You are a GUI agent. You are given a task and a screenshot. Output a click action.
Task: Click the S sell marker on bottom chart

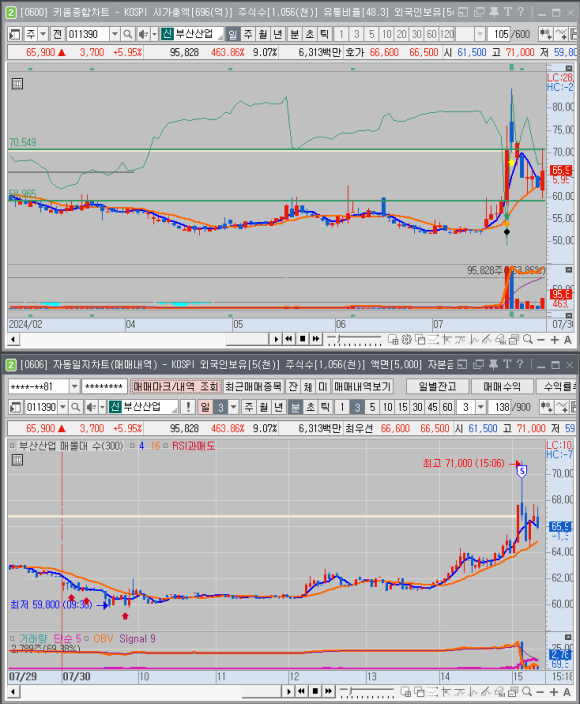(x=522, y=471)
